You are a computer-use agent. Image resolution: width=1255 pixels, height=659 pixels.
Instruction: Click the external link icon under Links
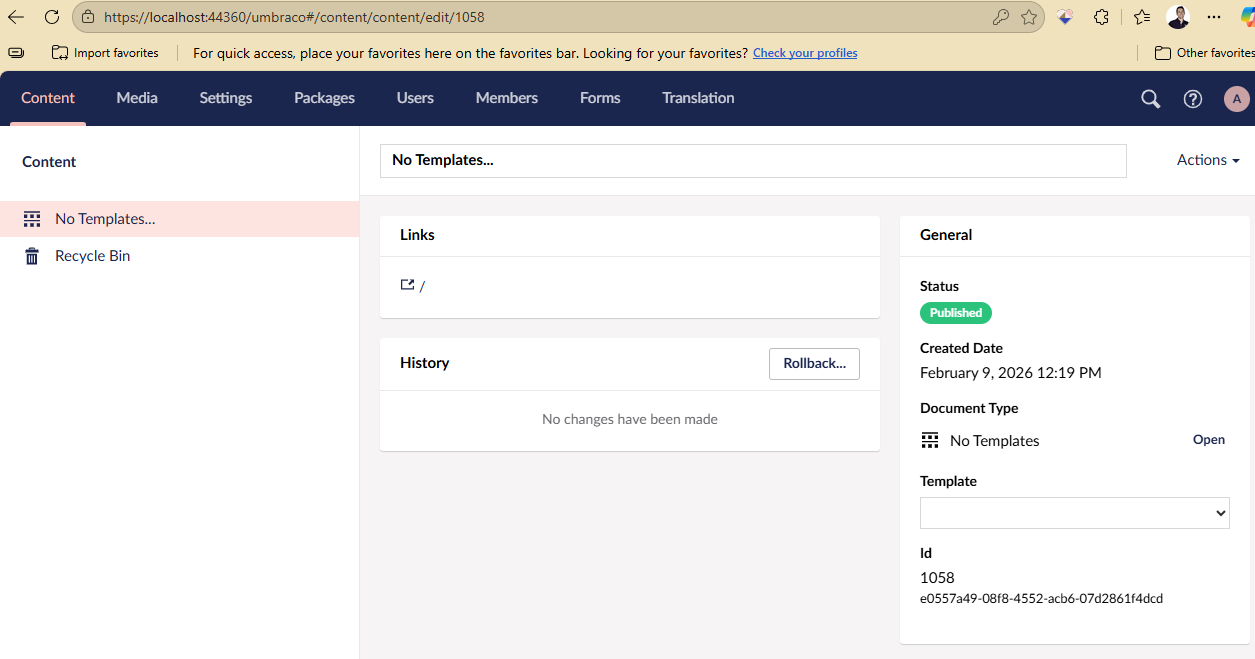coord(407,285)
